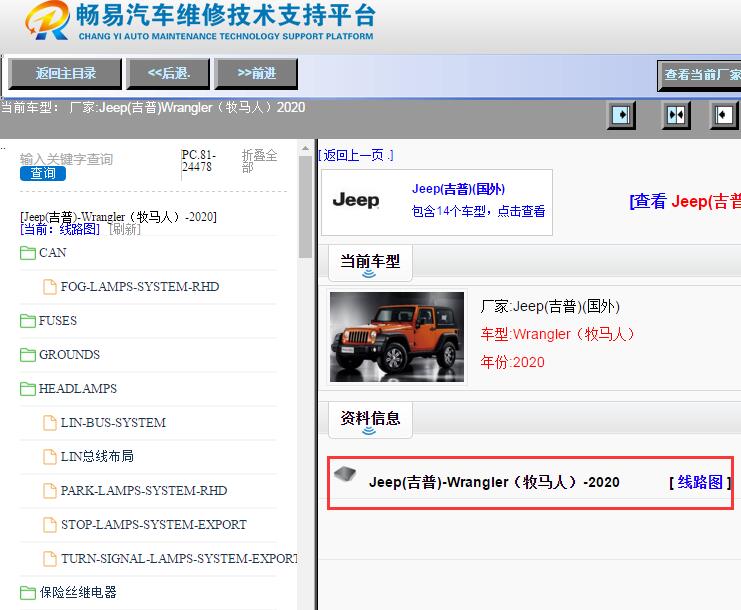Viewport: 741px width, 610px height.
Task: Click the CAN folder icon
Action: 28,253
